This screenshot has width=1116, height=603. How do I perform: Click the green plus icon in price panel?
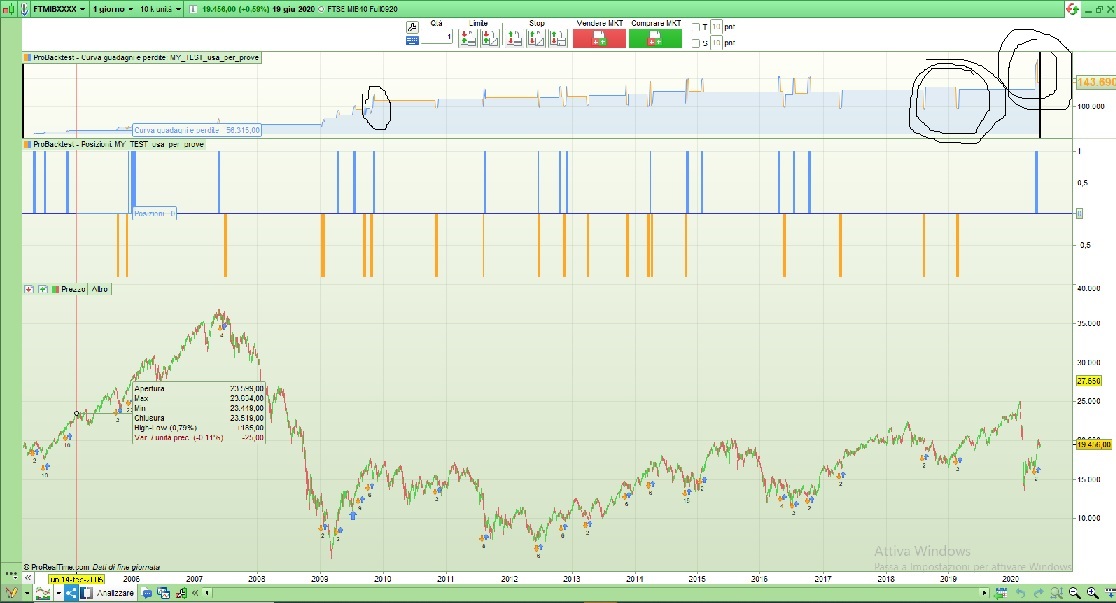tap(43, 289)
